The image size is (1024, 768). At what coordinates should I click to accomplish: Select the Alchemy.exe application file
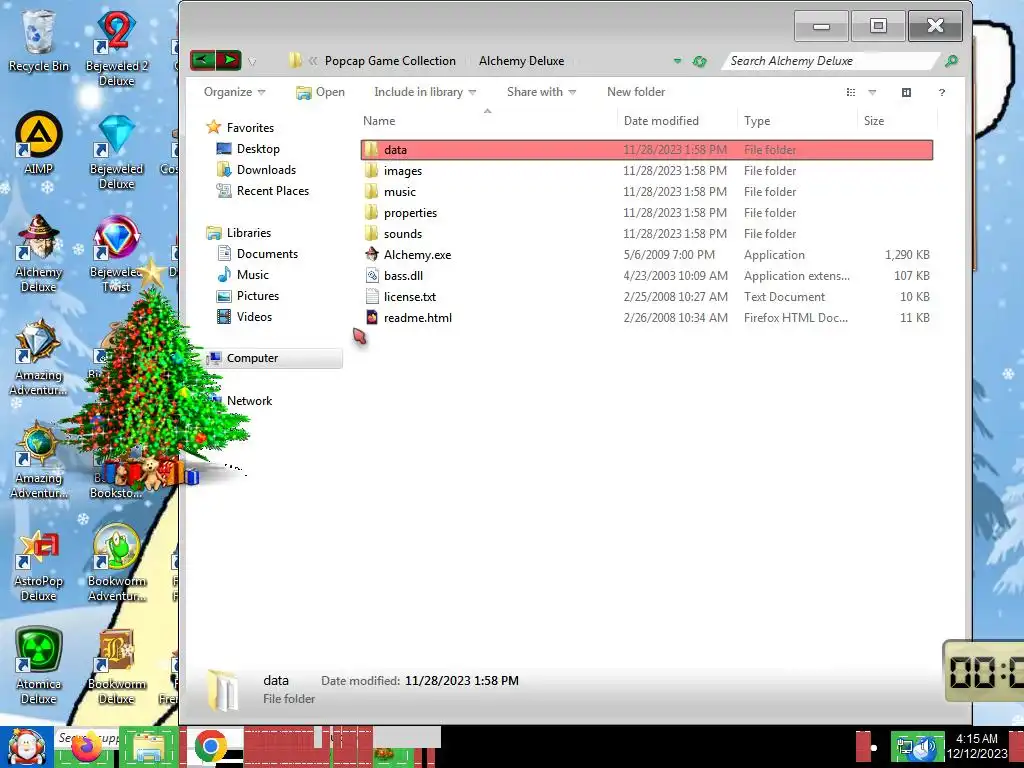point(647,255)
